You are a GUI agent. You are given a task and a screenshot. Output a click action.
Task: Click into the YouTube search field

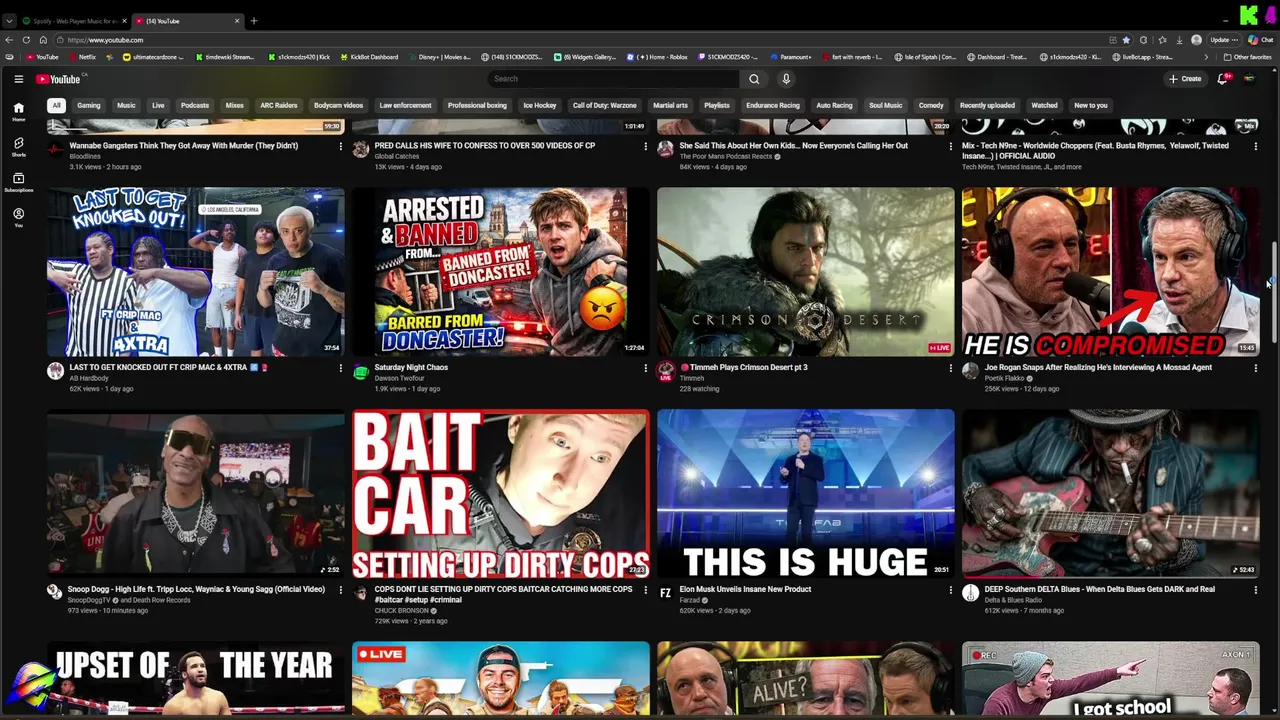pos(615,79)
